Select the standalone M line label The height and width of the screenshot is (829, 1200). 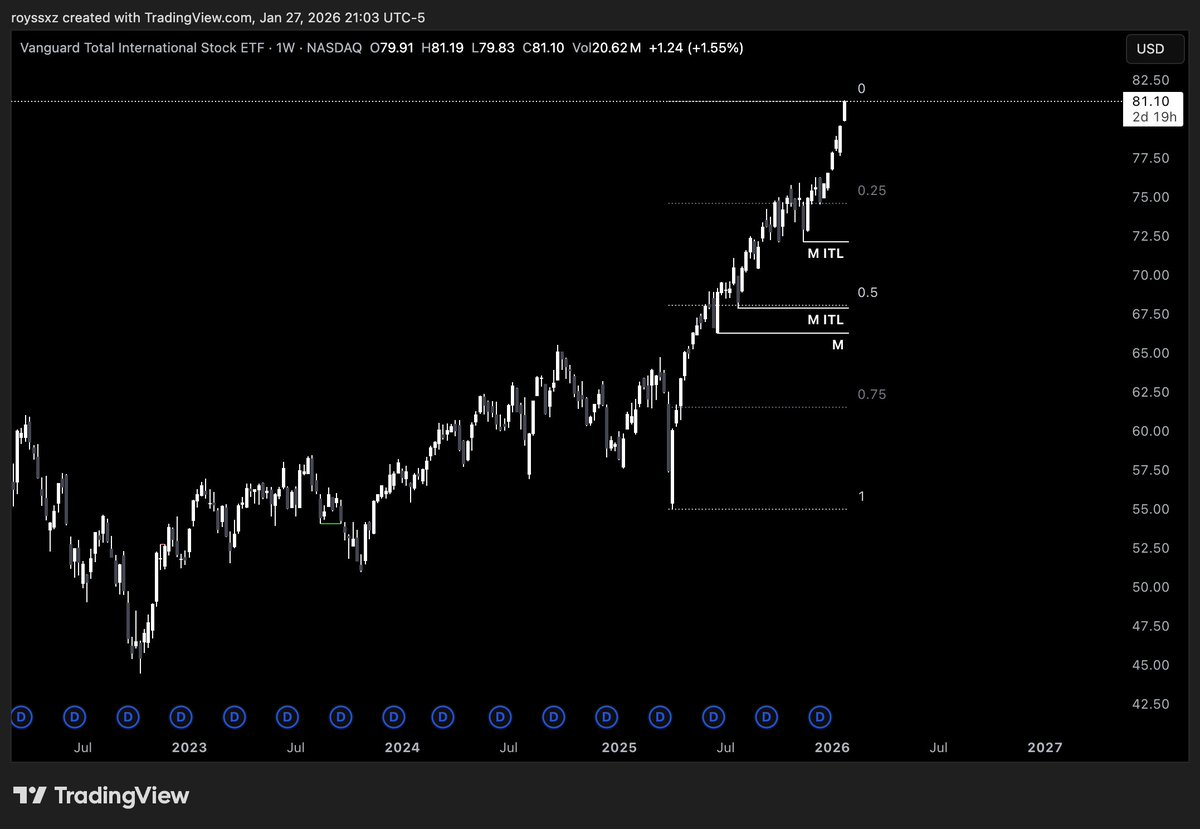(x=838, y=345)
